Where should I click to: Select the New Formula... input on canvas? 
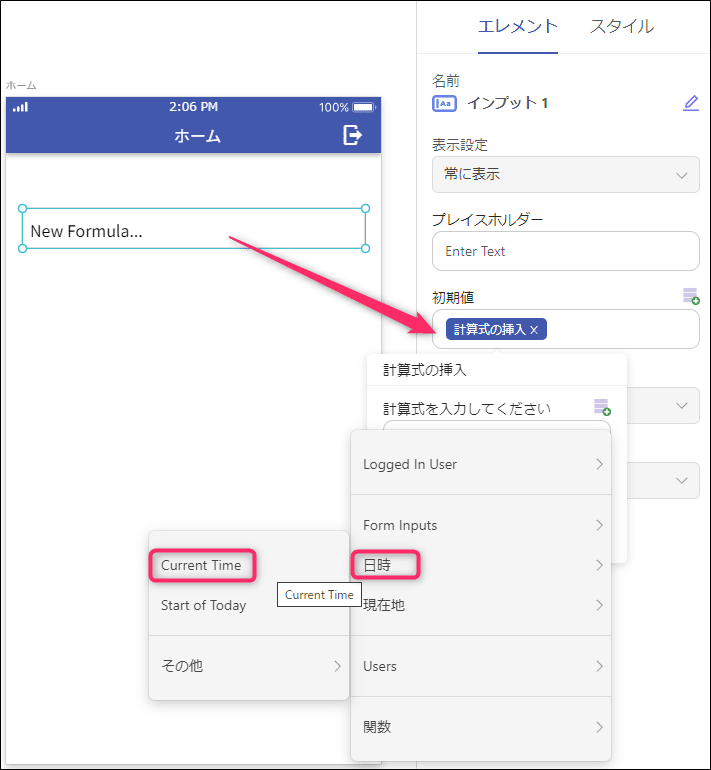pyautogui.click(x=193, y=229)
